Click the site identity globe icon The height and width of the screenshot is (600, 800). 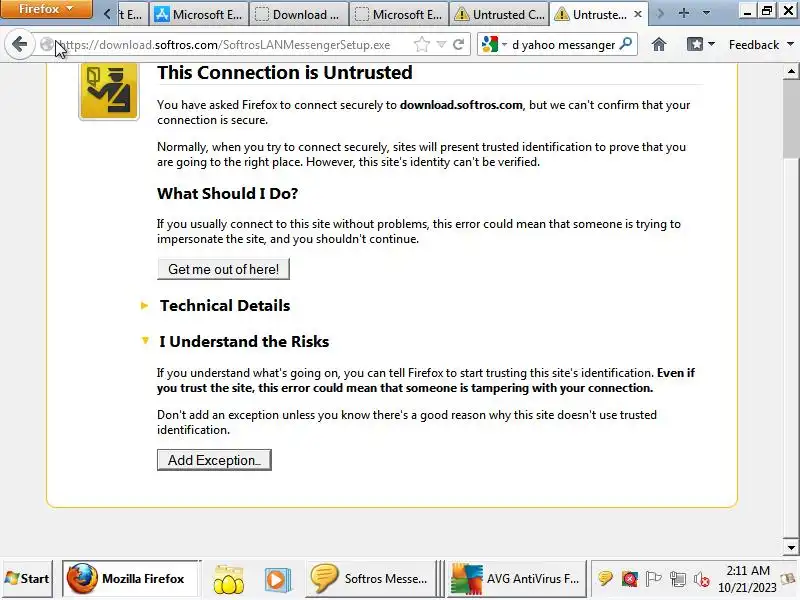47,45
